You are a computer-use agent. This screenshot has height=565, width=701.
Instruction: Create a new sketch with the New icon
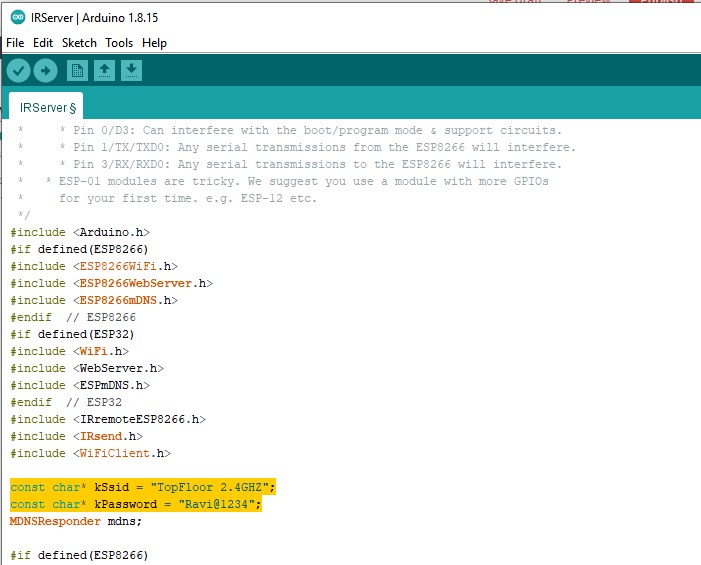pyautogui.click(x=77, y=71)
